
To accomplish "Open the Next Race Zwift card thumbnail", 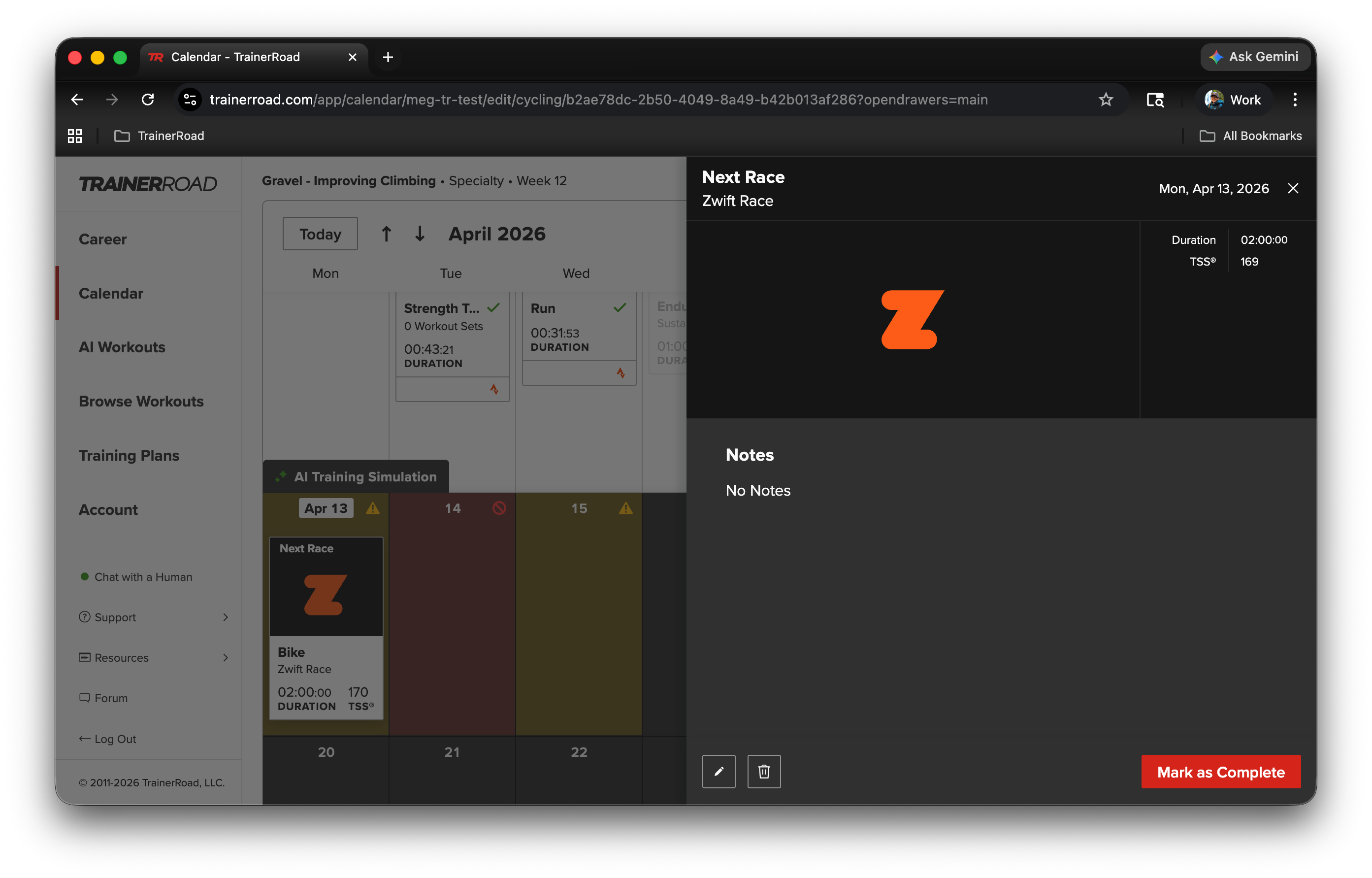I will pyautogui.click(x=326, y=587).
